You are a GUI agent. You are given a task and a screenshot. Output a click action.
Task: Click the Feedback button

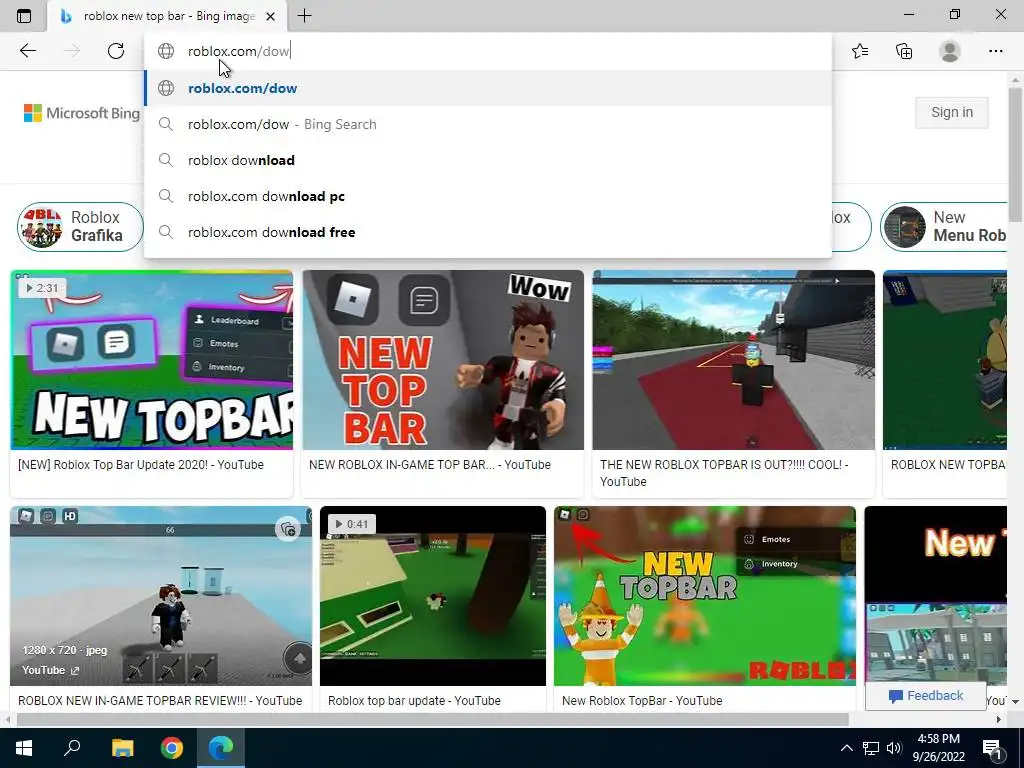click(x=925, y=696)
